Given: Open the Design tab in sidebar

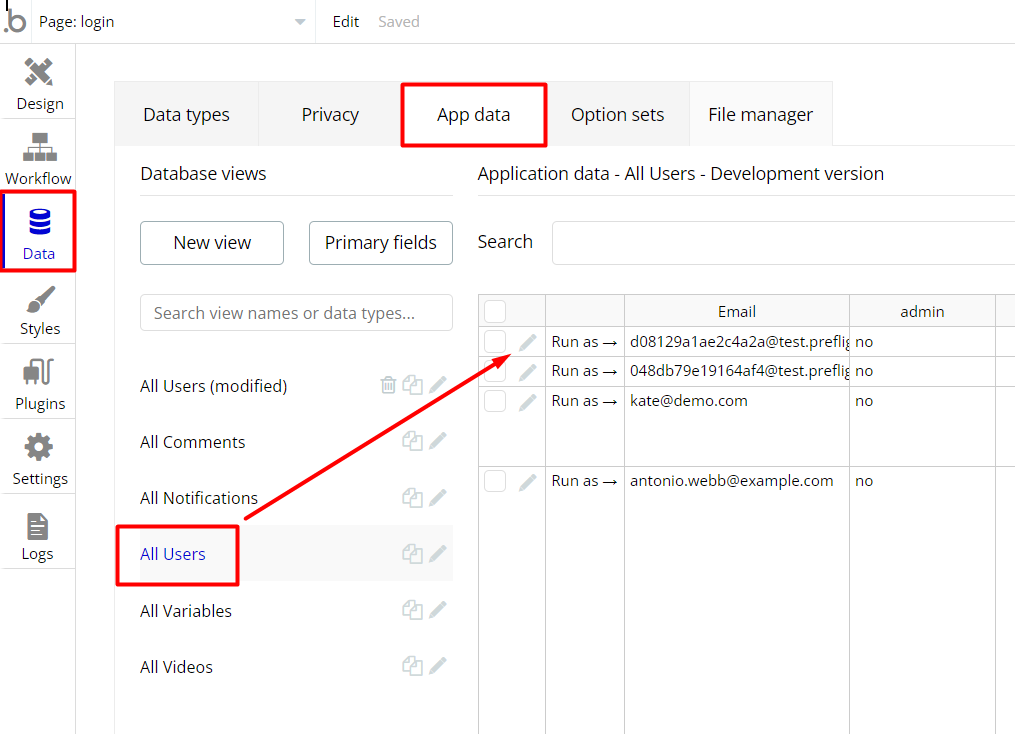Looking at the screenshot, I should tap(39, 84).
